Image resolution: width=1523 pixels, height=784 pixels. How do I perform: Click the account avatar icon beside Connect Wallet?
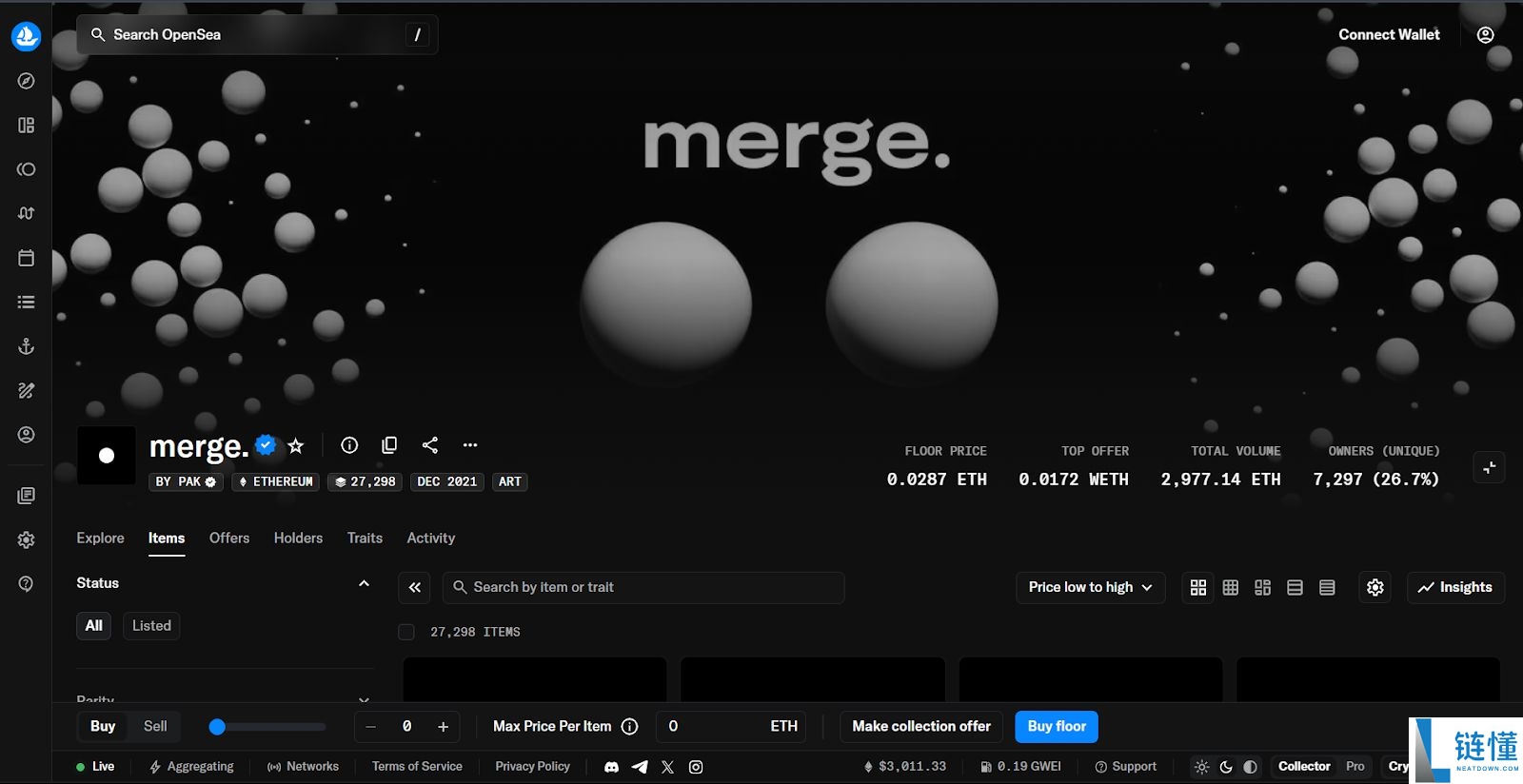(x=1485, y=35)
